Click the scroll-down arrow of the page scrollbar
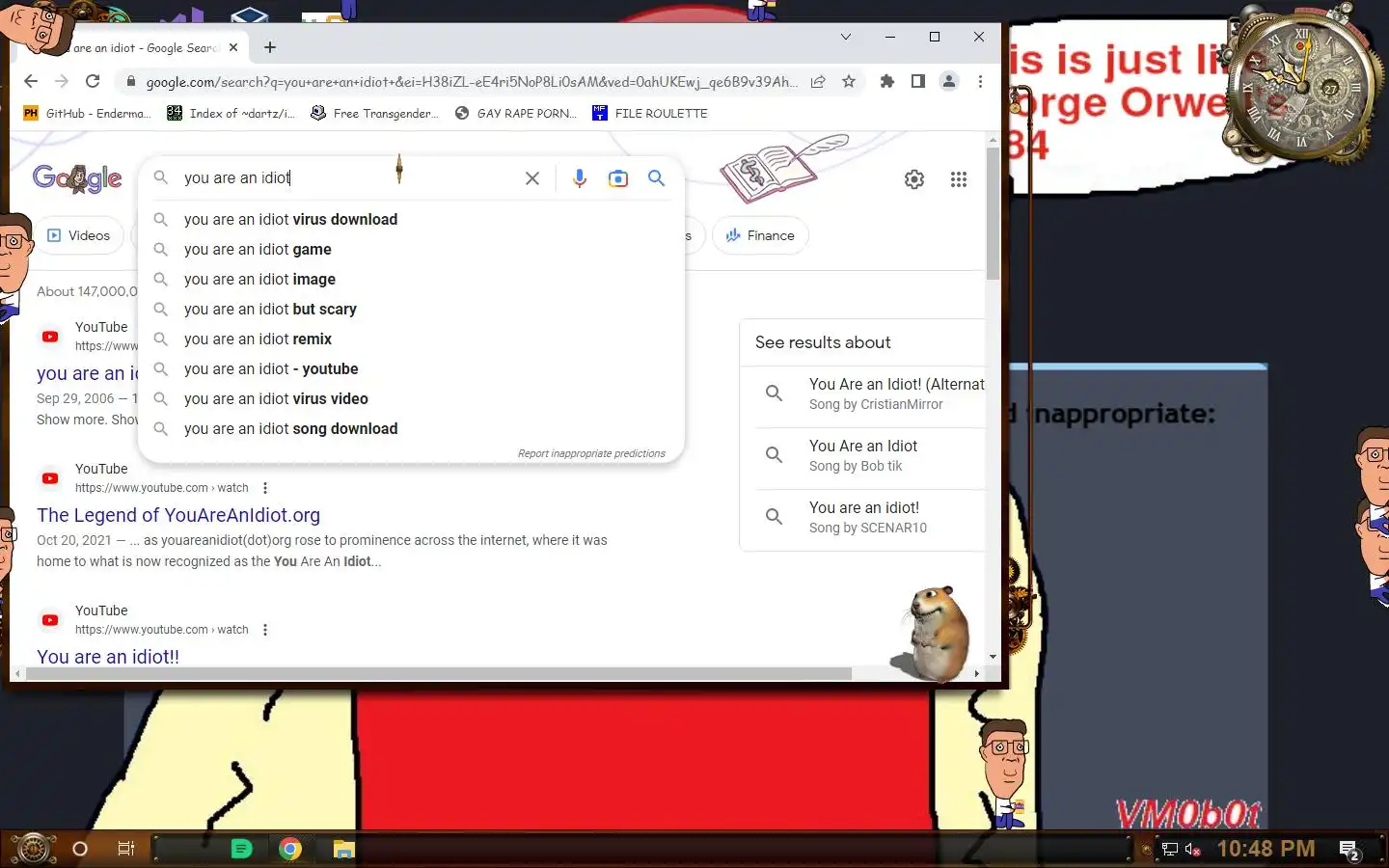 (x=993, y=657)
